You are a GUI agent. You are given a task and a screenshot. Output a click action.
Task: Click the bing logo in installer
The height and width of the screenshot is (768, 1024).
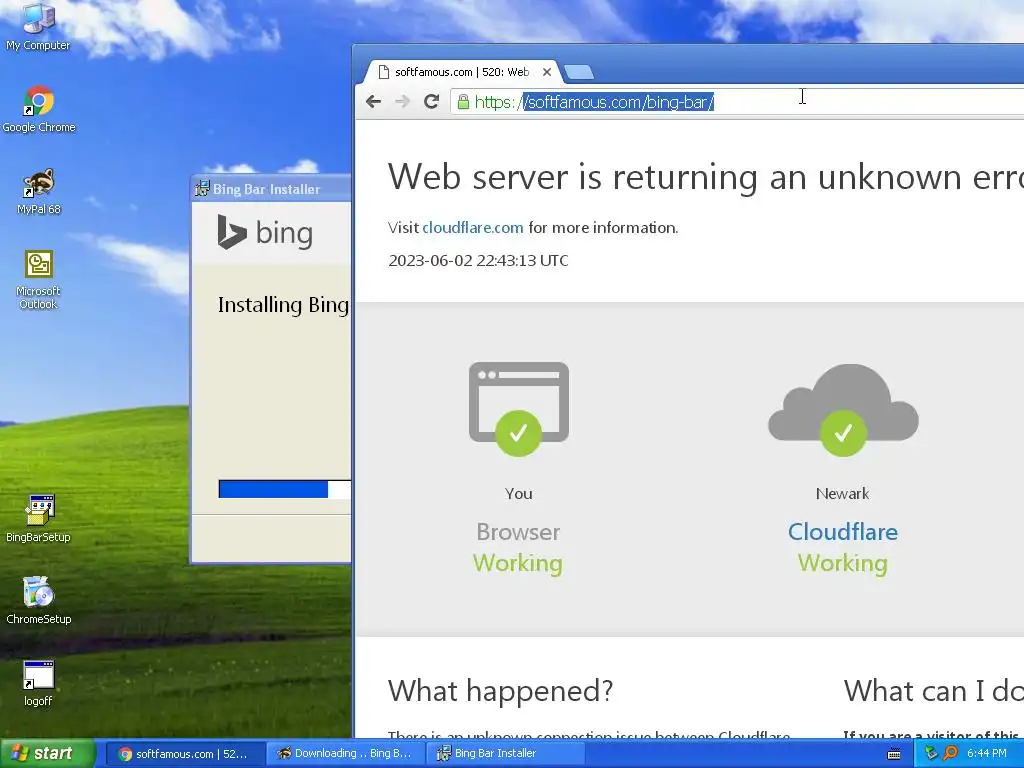265,232
